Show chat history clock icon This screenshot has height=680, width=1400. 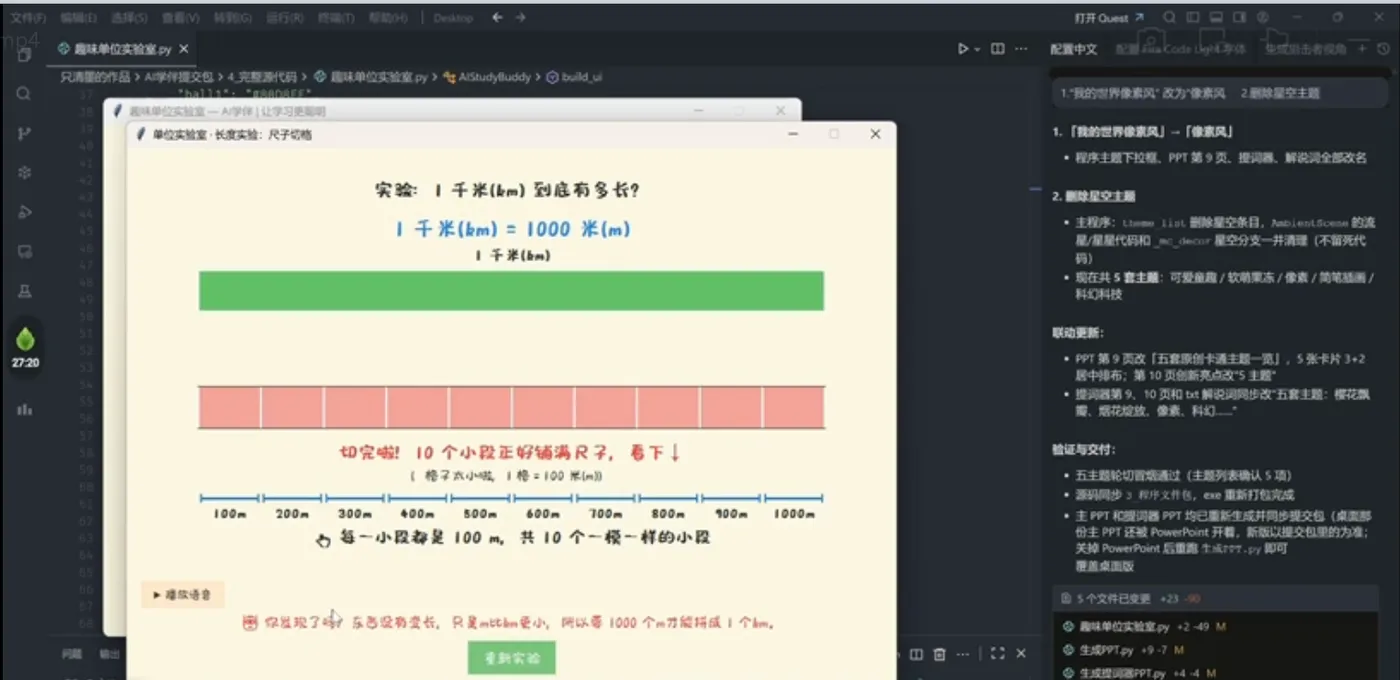pos(1383,48)
